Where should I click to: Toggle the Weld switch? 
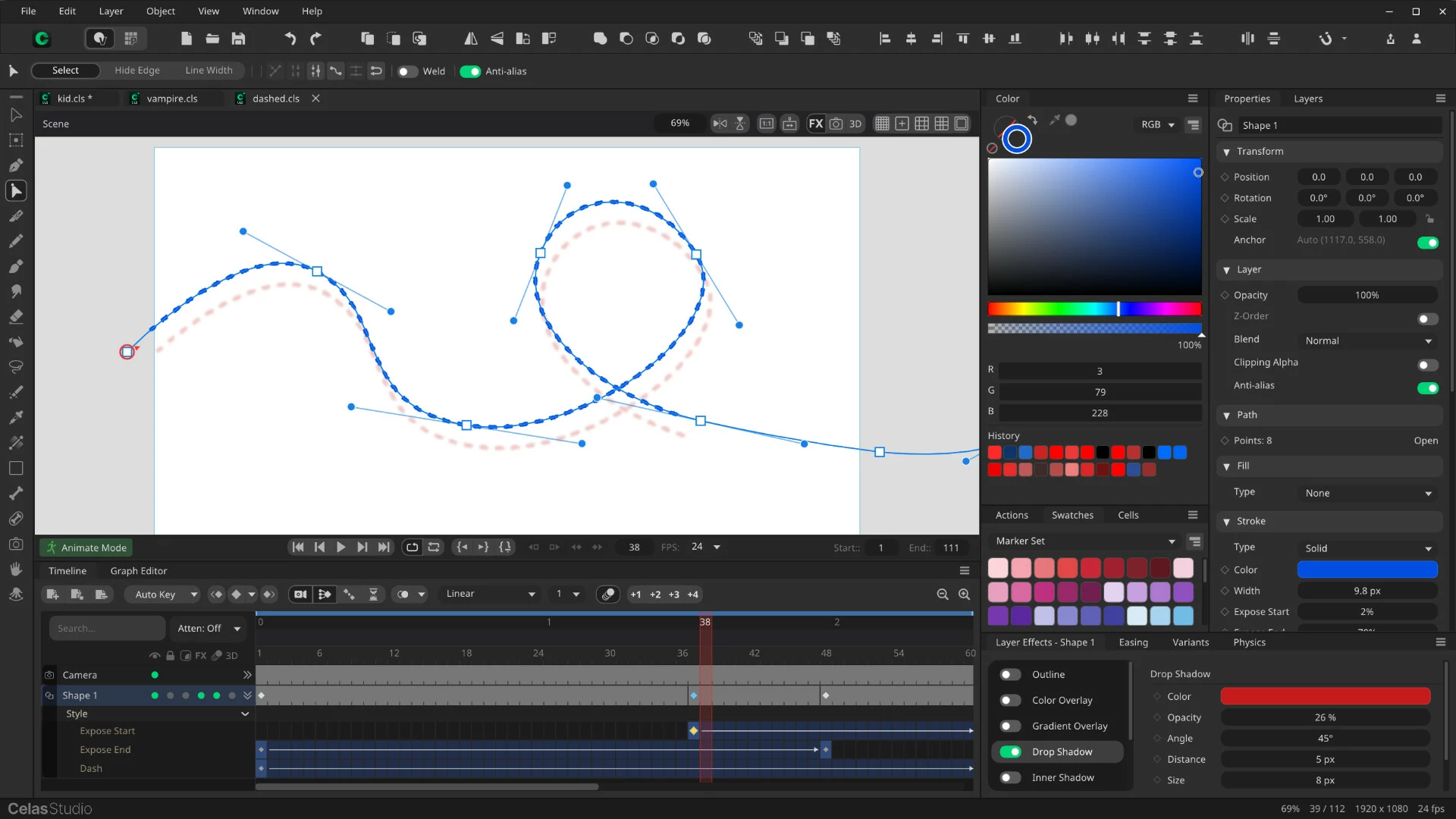coord(408,71)
